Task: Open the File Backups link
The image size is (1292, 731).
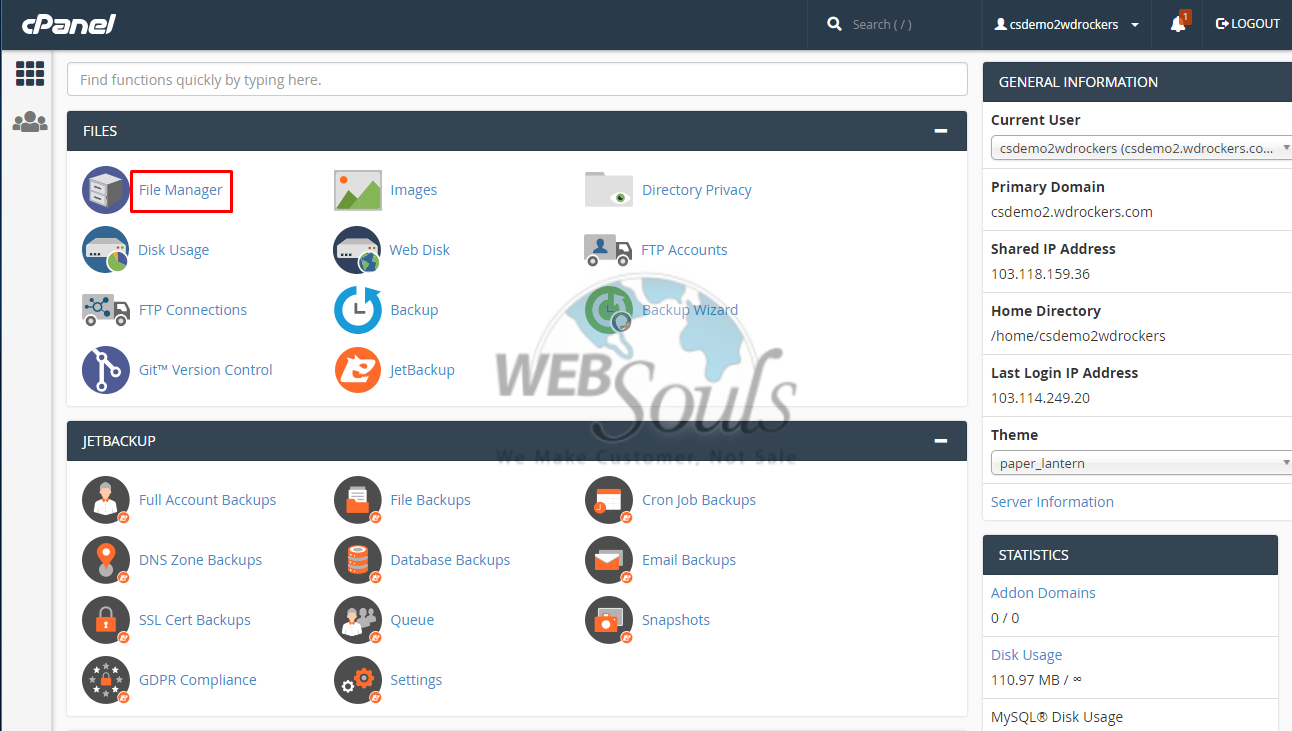Action: (x=431, y=500)
